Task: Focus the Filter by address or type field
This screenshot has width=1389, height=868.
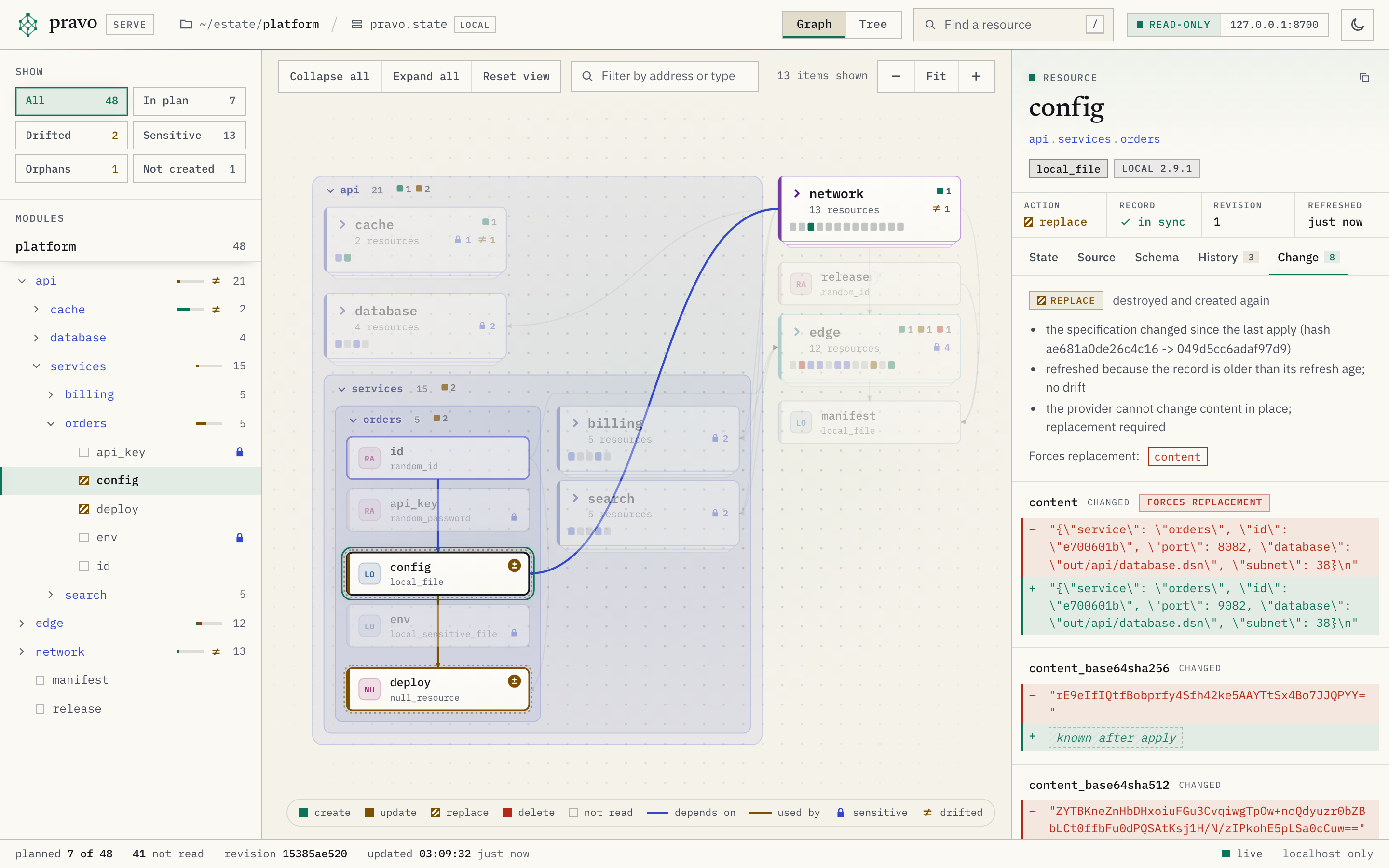Action: (665, 76)
